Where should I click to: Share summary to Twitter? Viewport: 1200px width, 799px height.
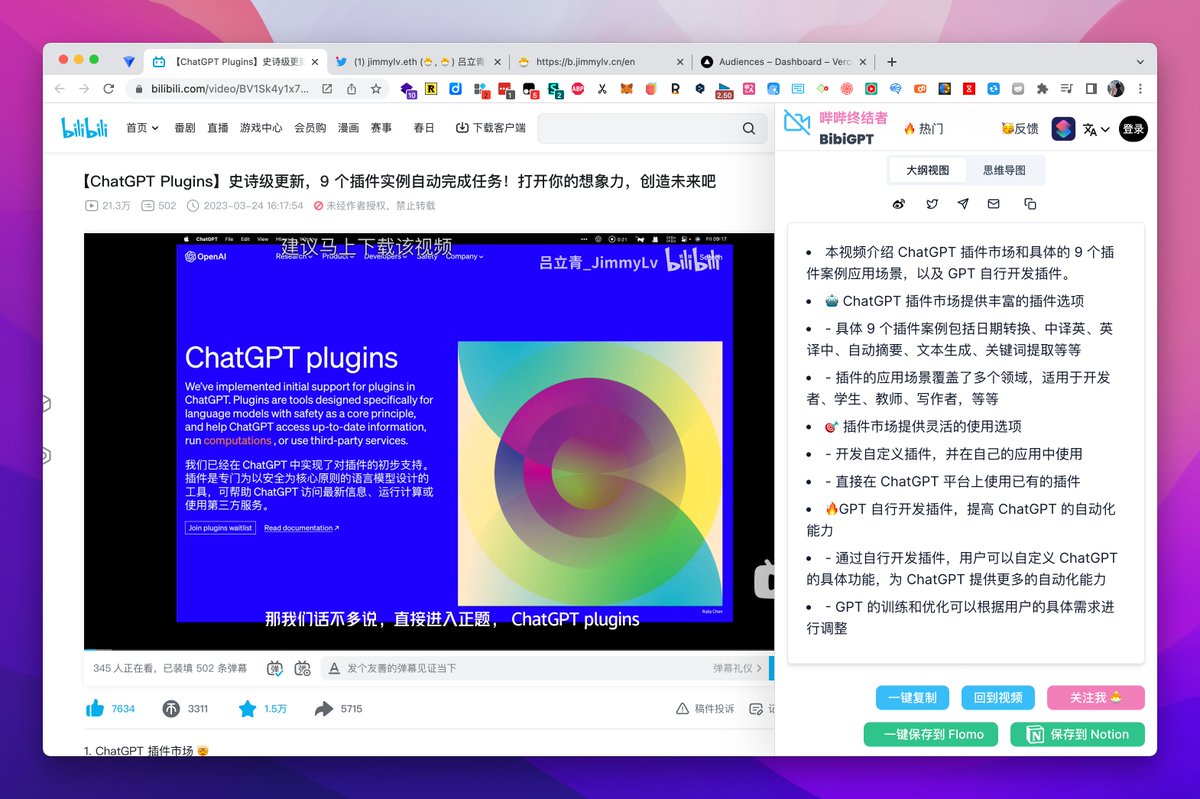932,204
